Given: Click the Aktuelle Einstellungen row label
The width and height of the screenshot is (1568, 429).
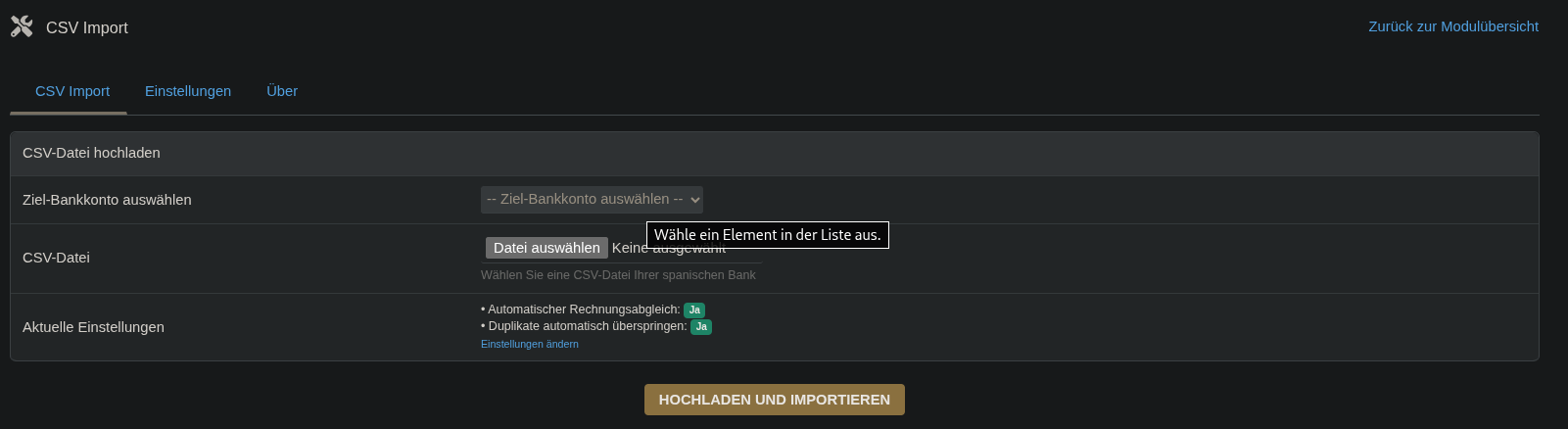Looking at the screenshot, I should (93, 327).
